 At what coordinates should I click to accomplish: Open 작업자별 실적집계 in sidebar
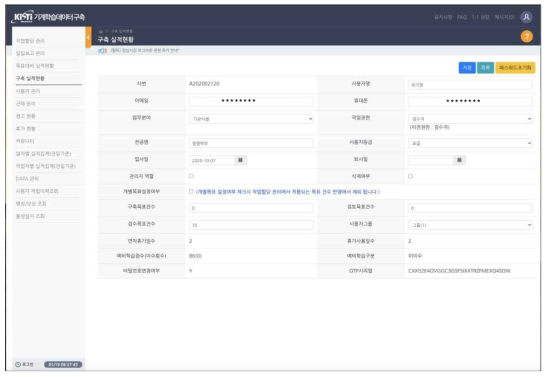pyautogui.click(x=46, y=166)
